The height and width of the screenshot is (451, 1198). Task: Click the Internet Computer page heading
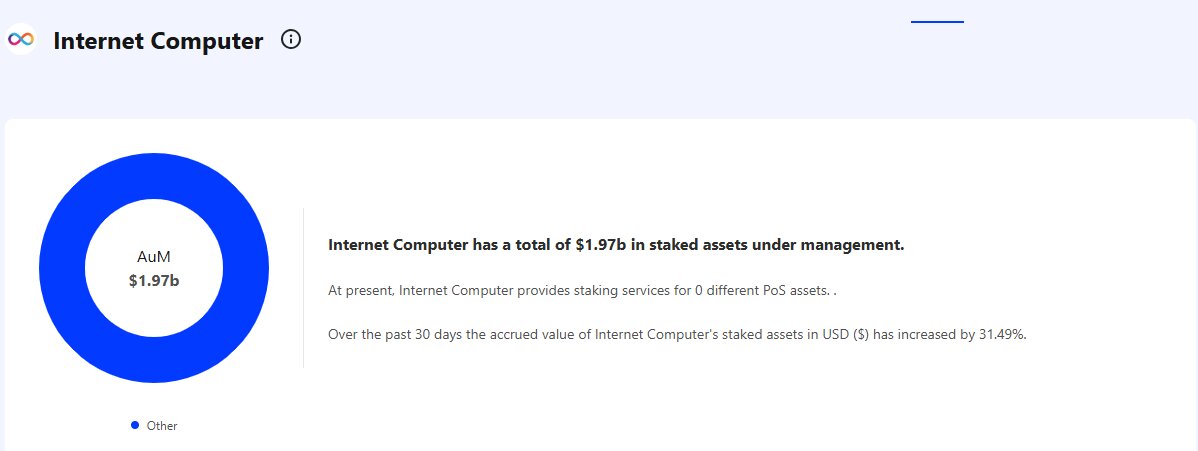click(x=158, y=41)
